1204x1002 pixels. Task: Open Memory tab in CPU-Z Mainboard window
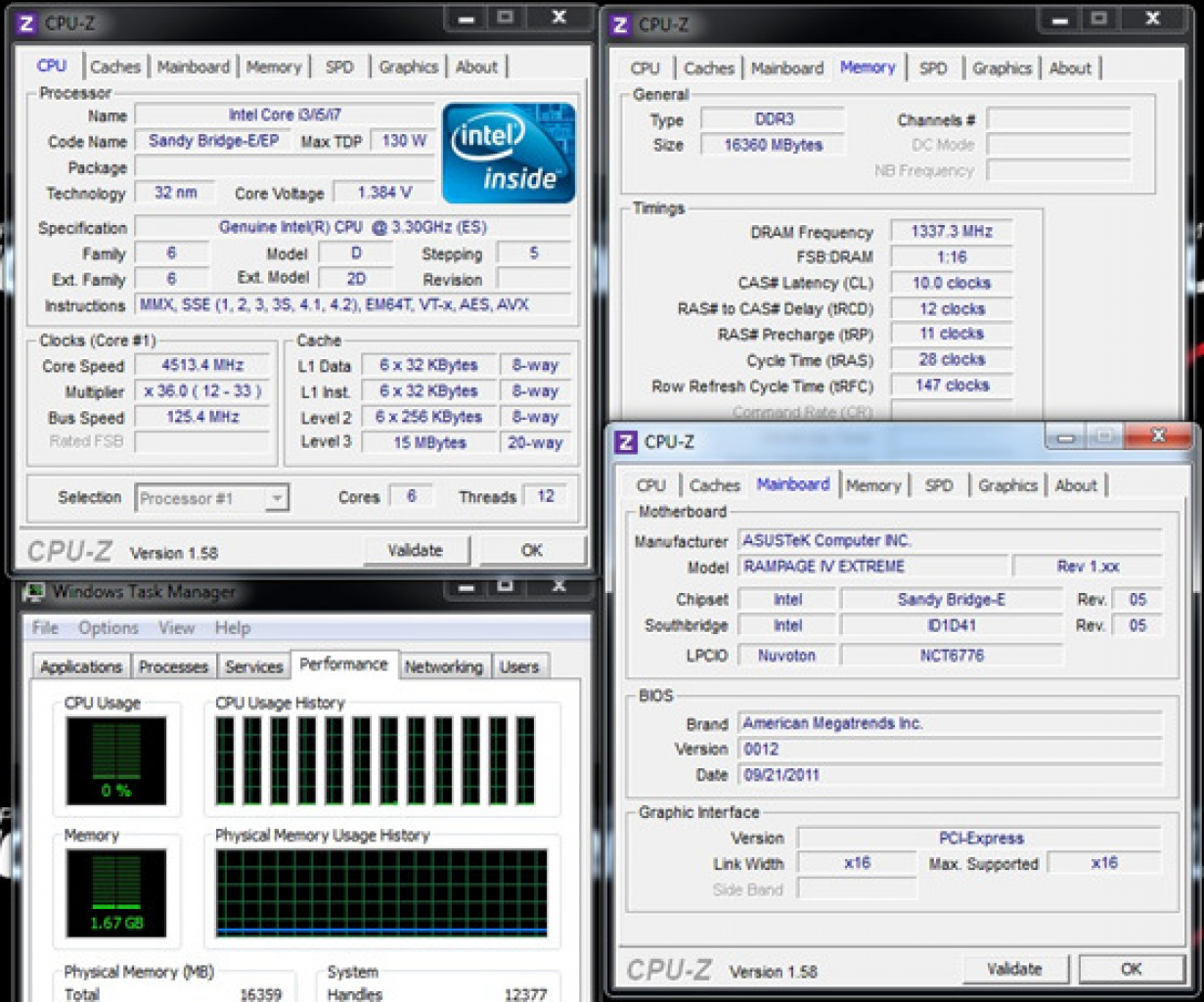point(873,485)
